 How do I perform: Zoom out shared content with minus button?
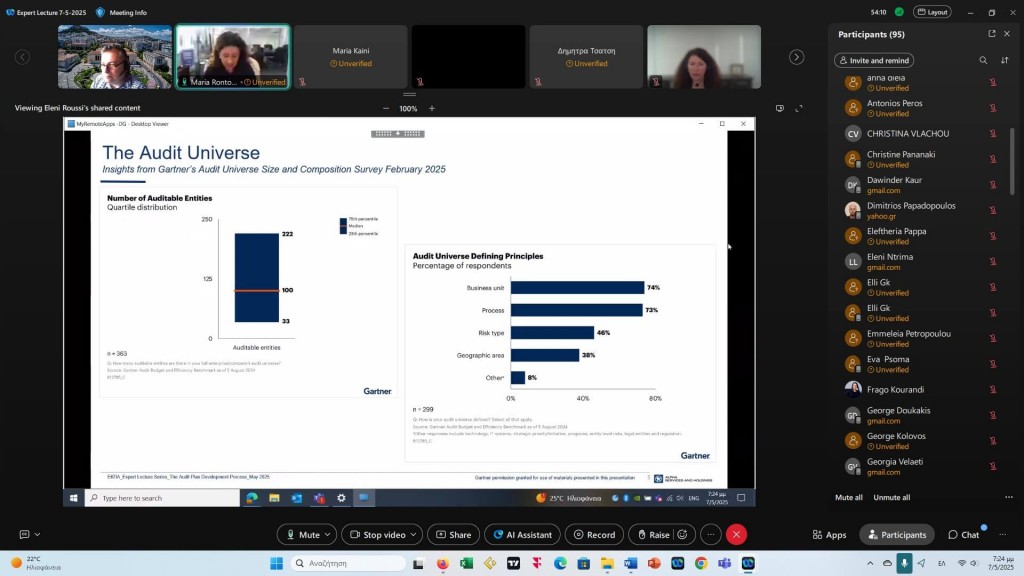tap(386, 108)
